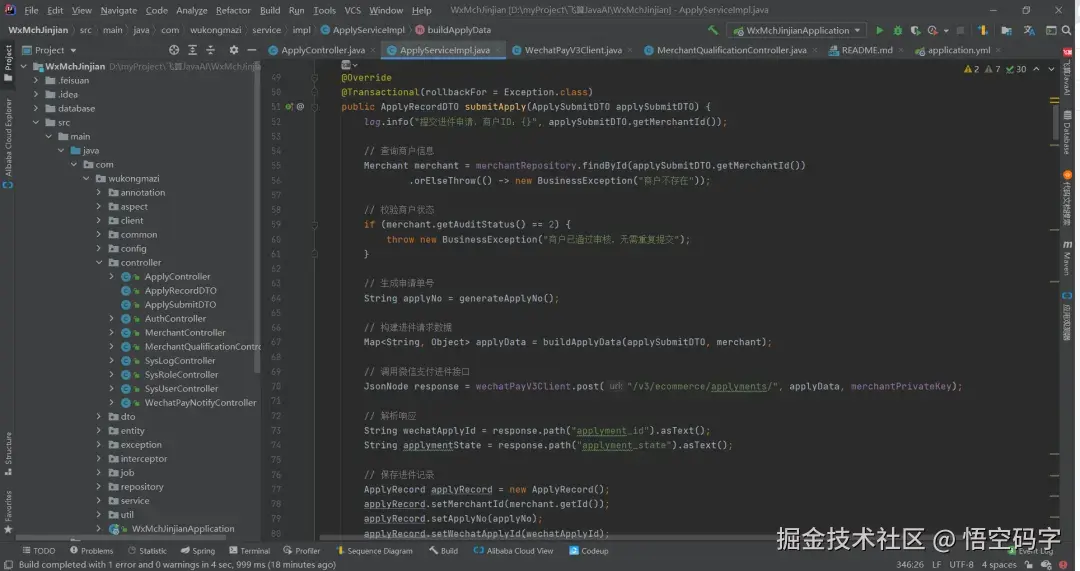This screenshot has height=571, width=1080.
Task: Open the File menu
Action: tap(31, 10)
